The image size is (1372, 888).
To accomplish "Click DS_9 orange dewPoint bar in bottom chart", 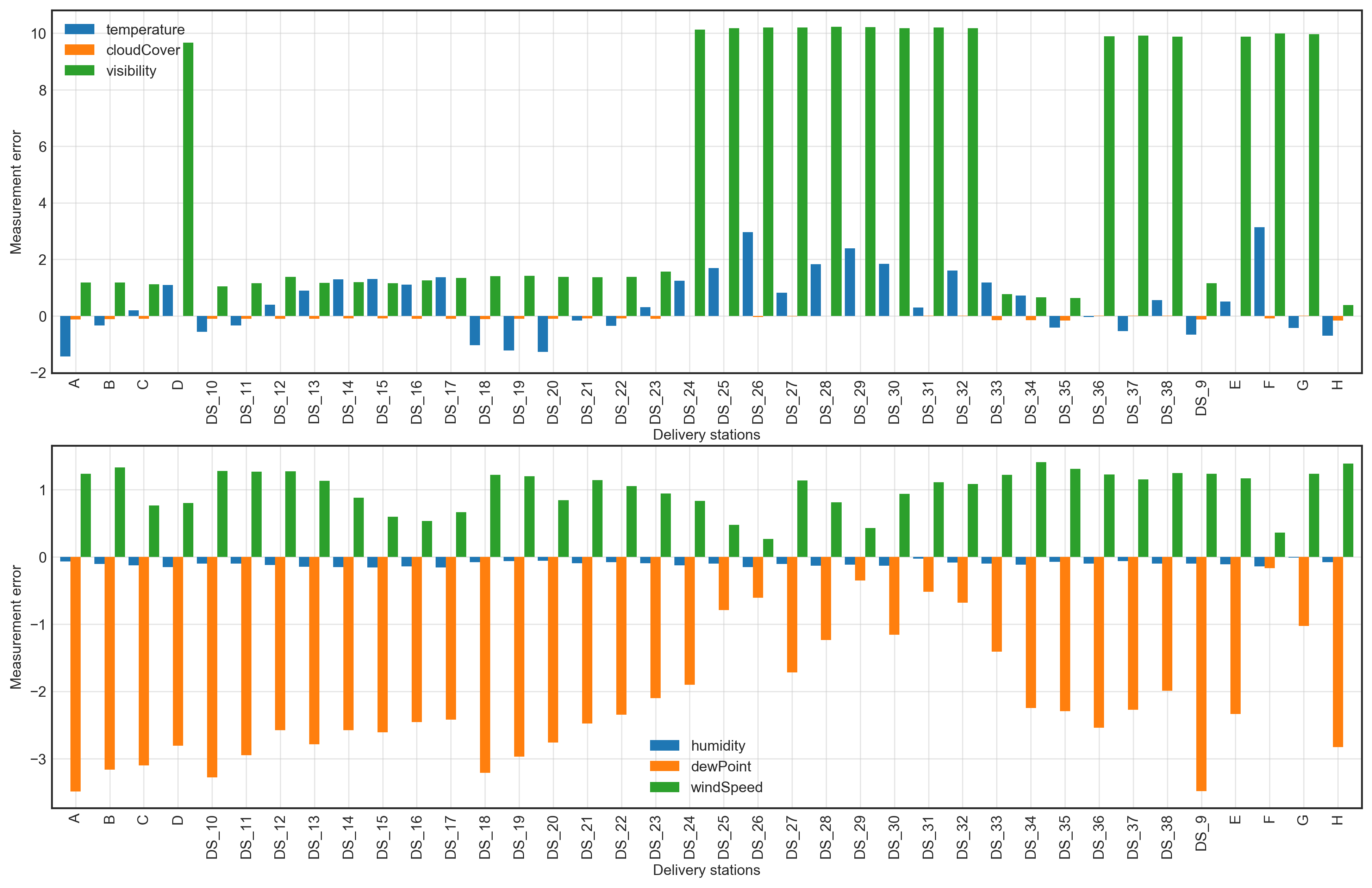I will click(1201, 673).
